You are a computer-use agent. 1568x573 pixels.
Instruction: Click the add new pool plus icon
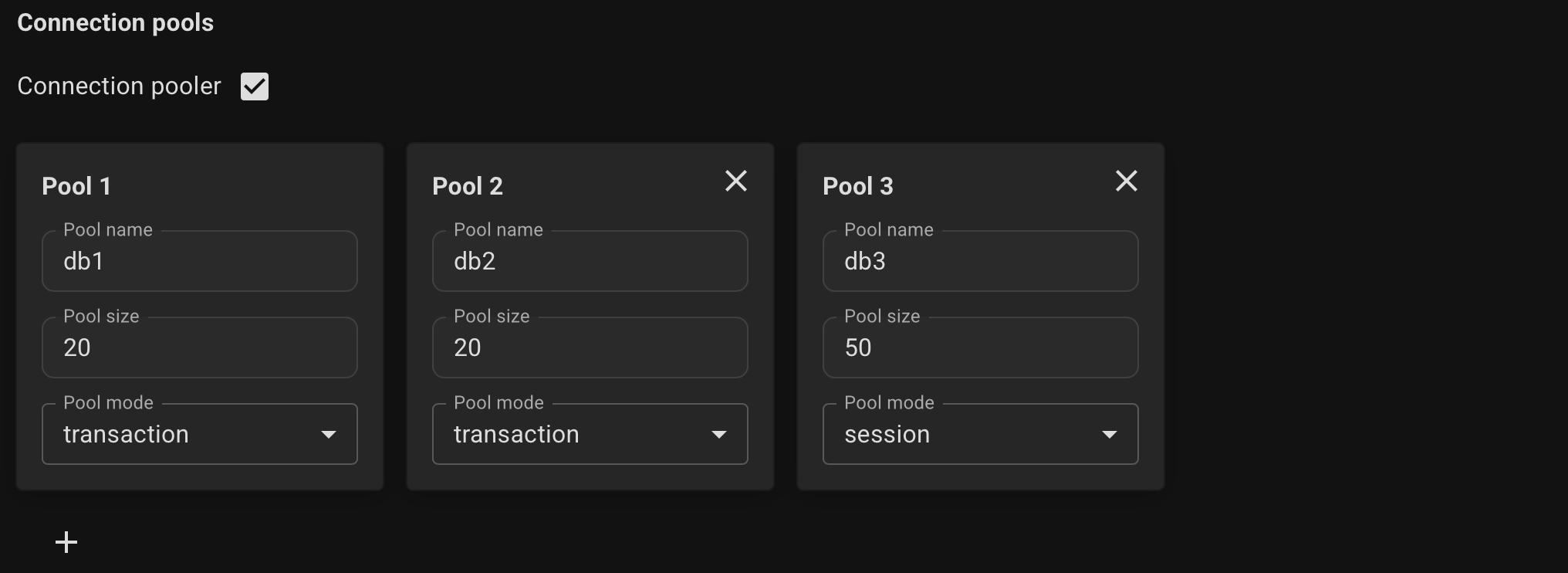66,542
